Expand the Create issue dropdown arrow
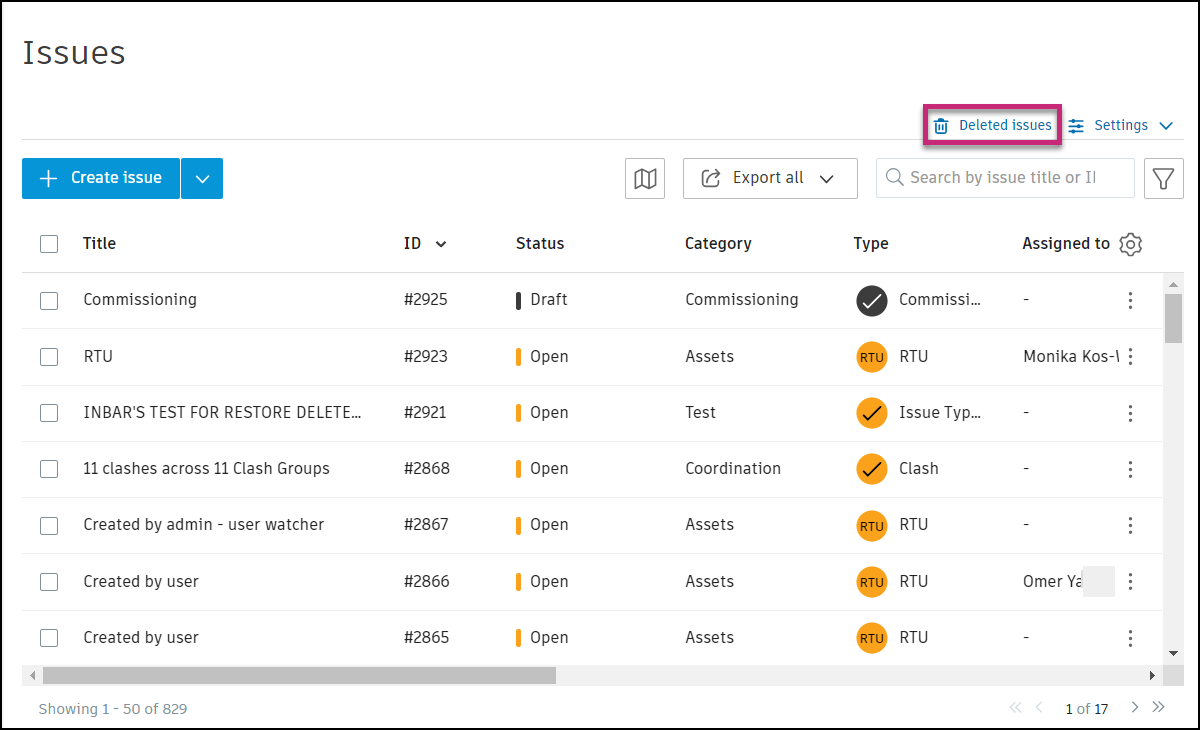Screen dimensions: 1200x730 tap(202, 179)
